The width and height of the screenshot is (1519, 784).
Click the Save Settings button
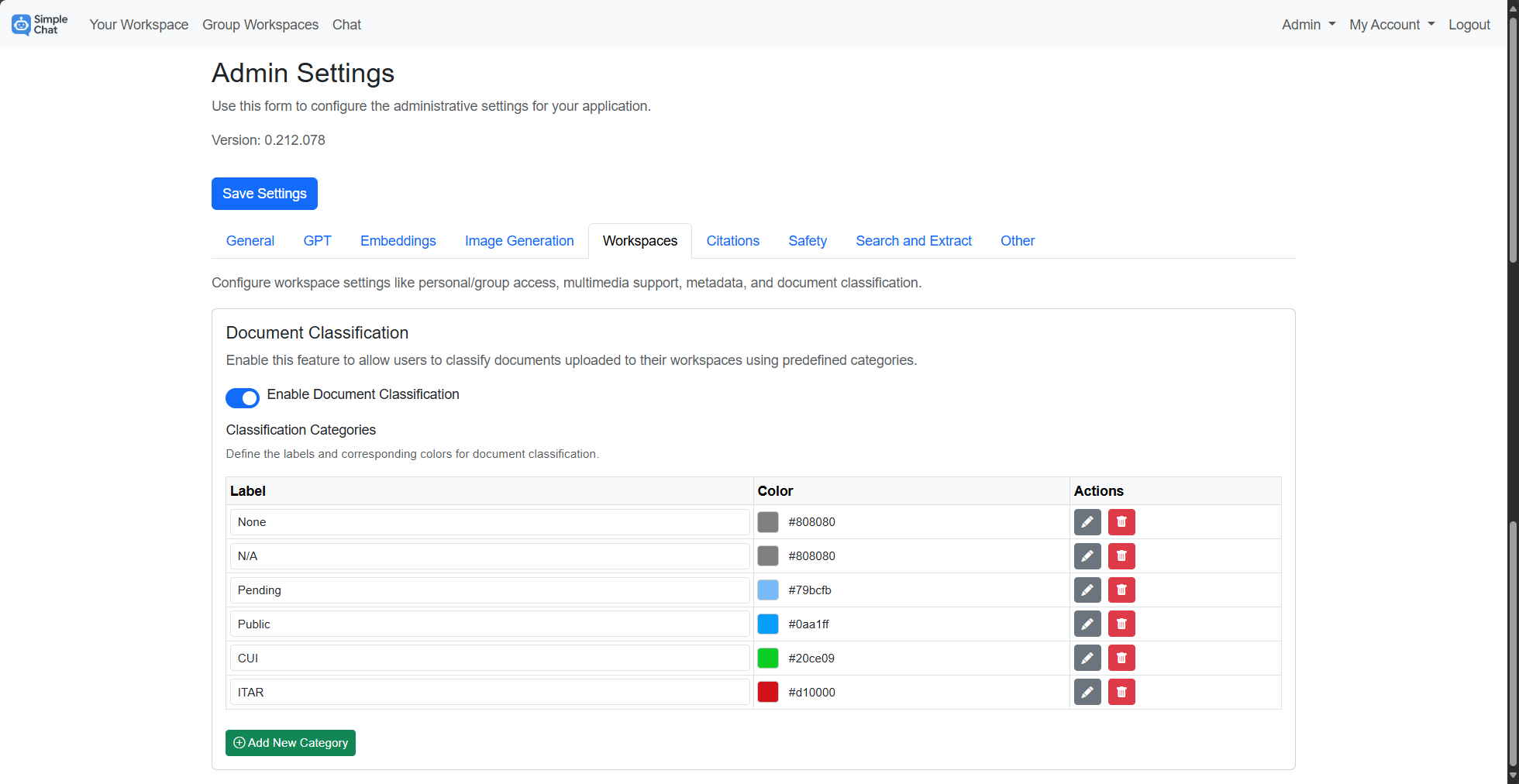[x=264, y=194]
